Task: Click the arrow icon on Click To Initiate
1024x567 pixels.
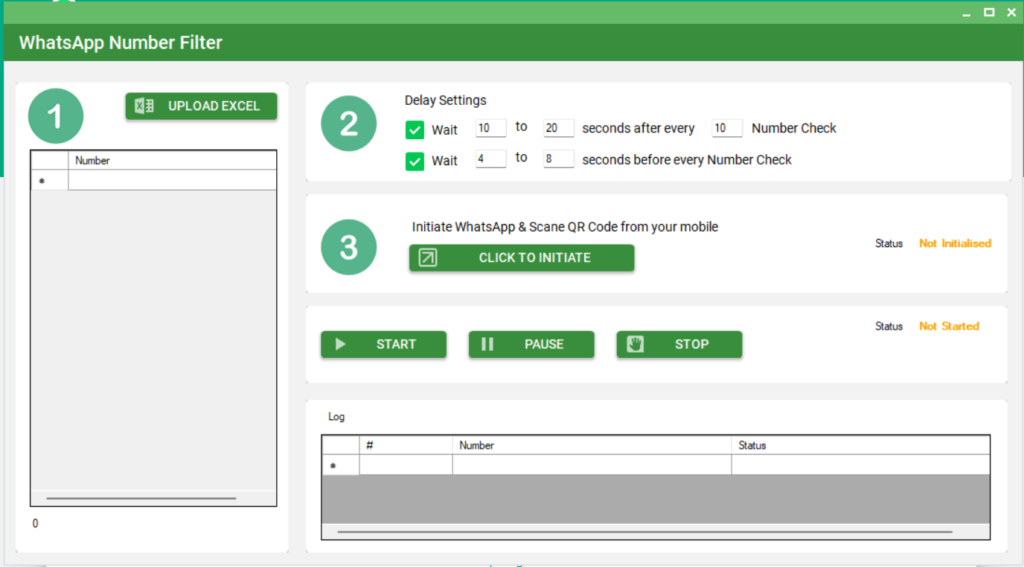Action: [428, 257]
